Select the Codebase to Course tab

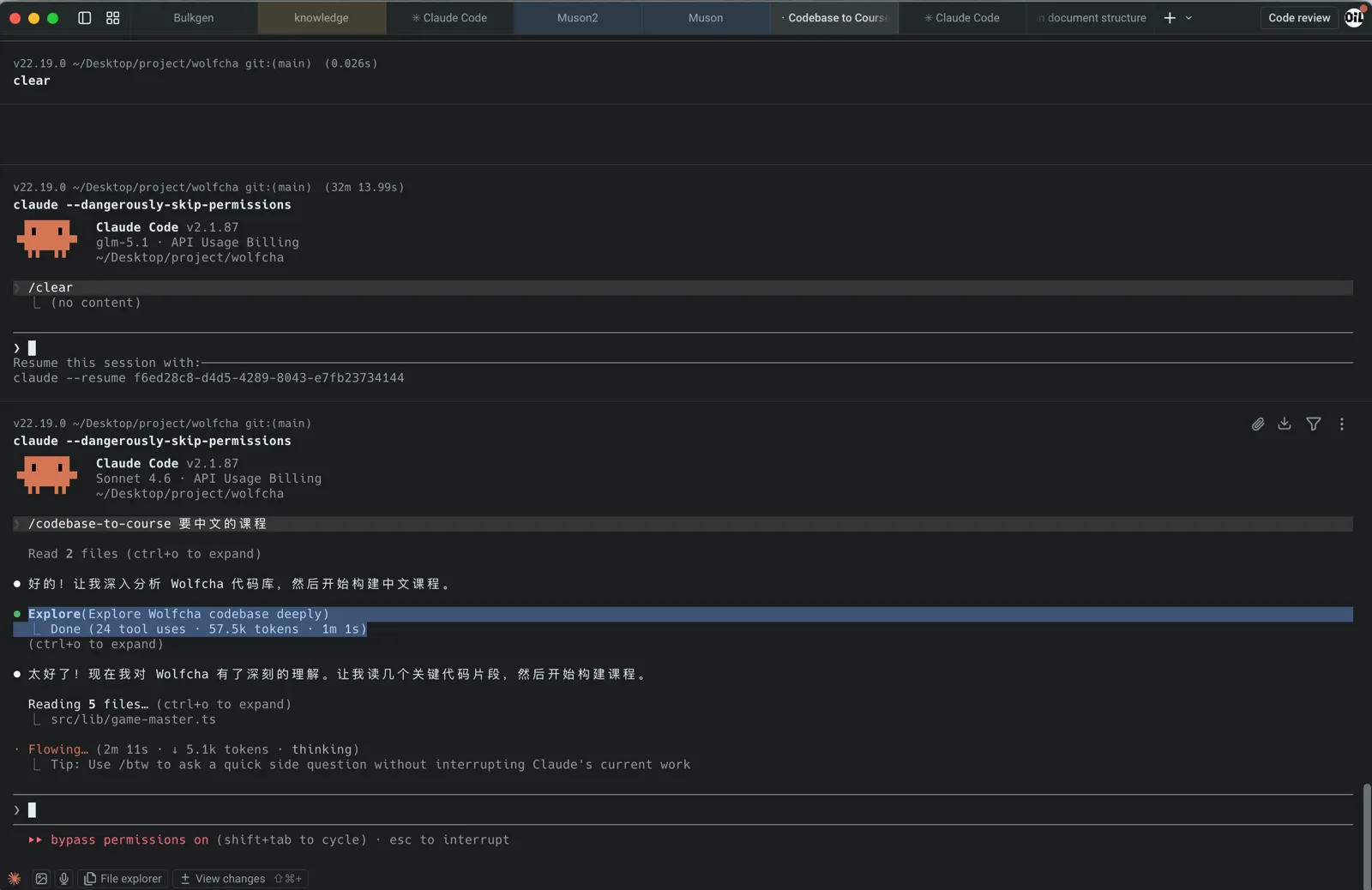[x=833, y=17]
